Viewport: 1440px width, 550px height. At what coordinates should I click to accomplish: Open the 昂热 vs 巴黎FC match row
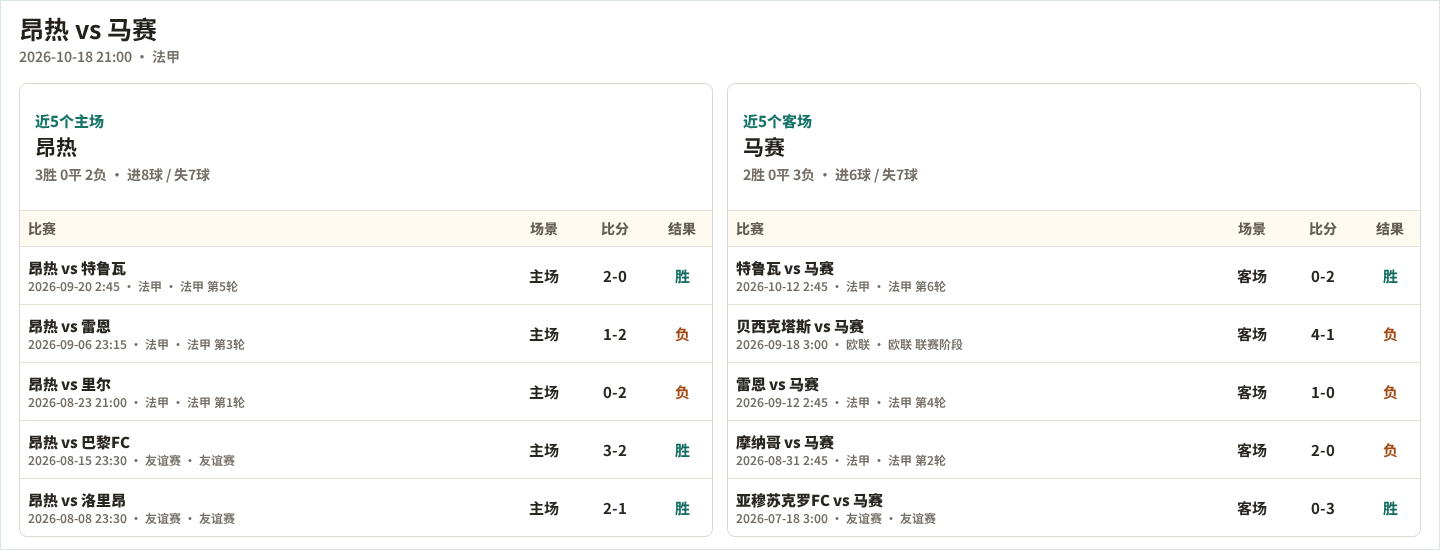[366, 450]
